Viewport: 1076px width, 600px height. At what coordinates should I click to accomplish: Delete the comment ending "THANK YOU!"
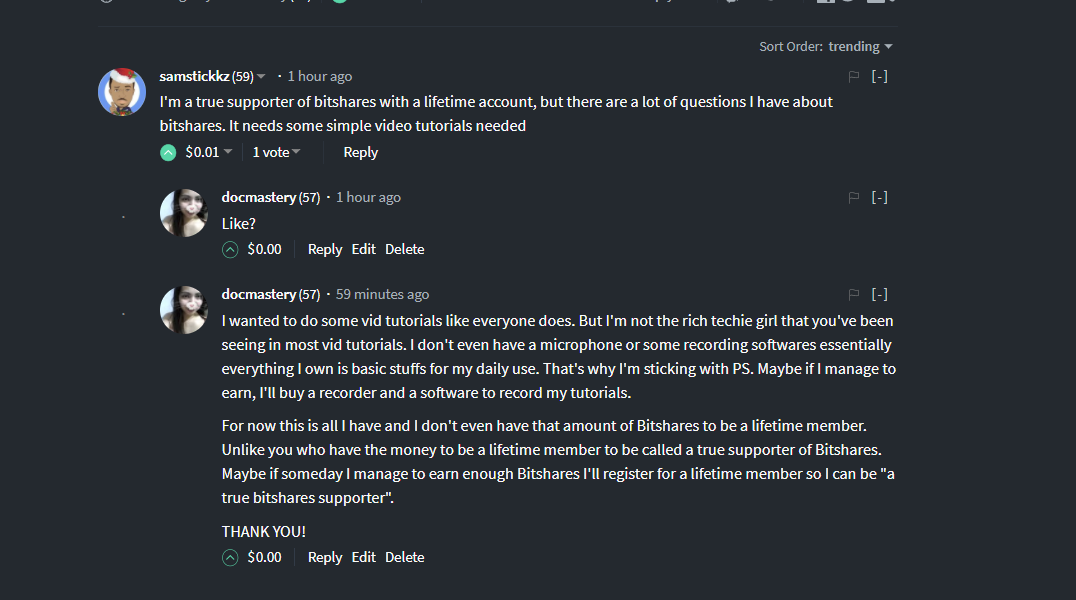coord(405,557)
